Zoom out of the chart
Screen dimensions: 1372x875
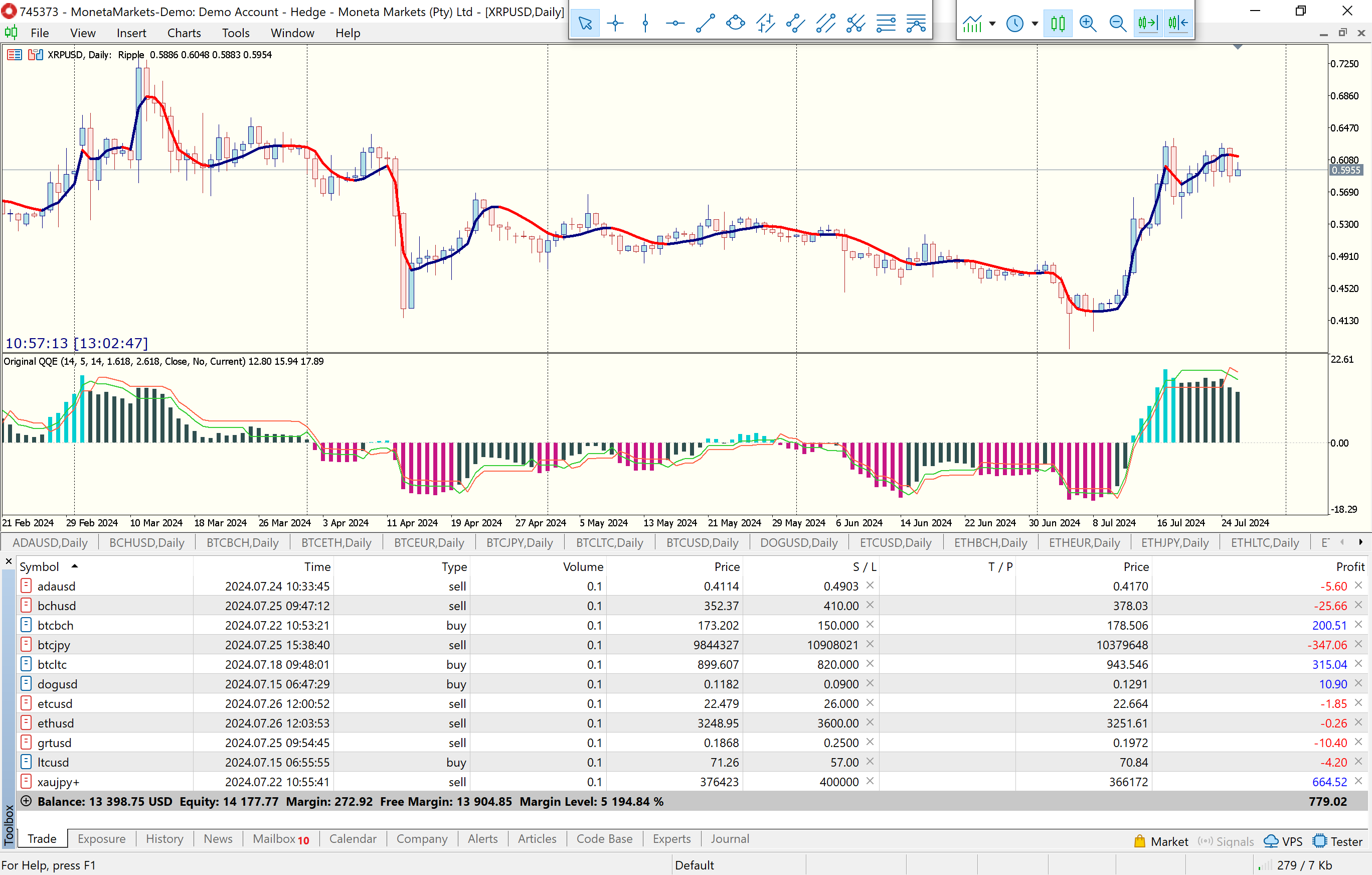tap(1117, 24)
